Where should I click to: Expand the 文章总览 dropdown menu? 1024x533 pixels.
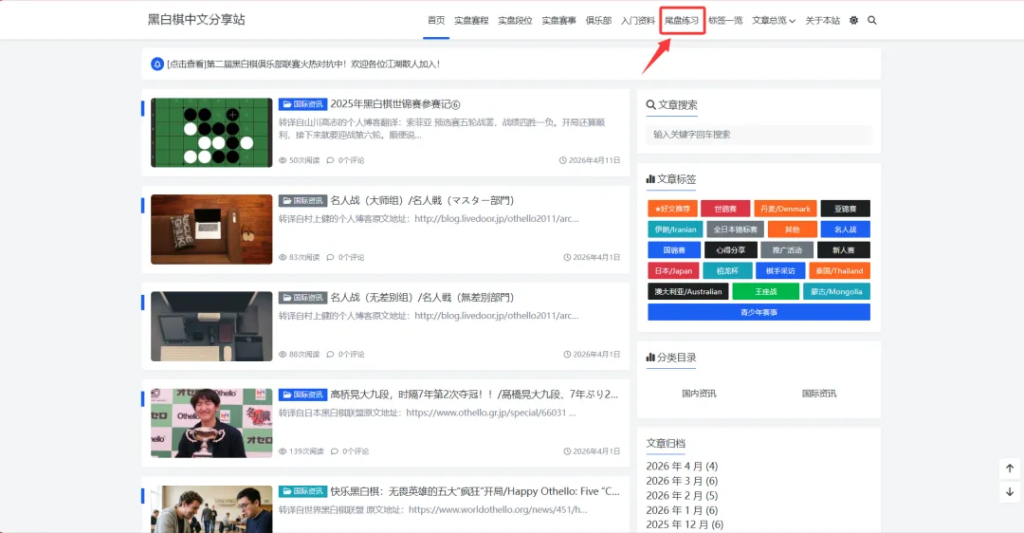(773, 20)
